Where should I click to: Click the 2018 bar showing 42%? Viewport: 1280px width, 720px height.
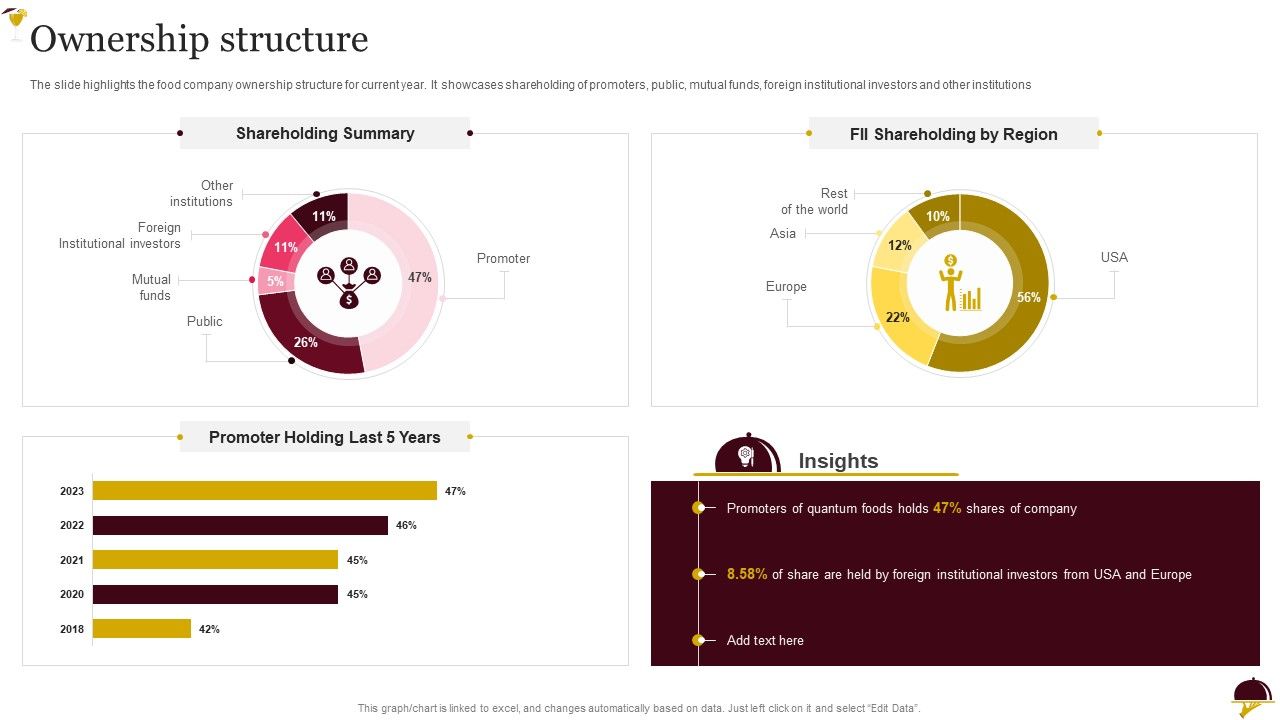pos(142,628)
